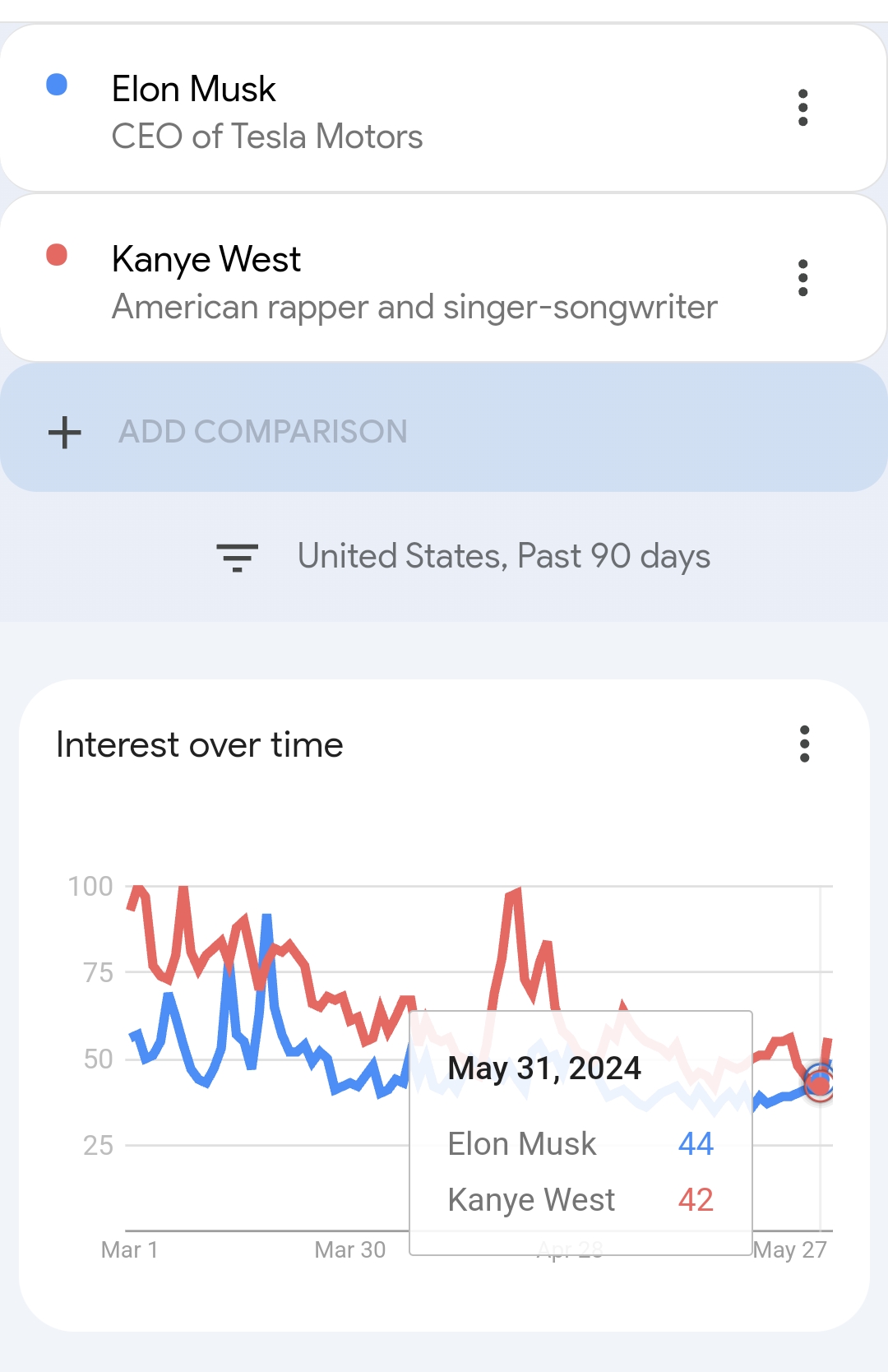Click ADD COMPARISON button

pyautogui.click(x=443, y=428)
